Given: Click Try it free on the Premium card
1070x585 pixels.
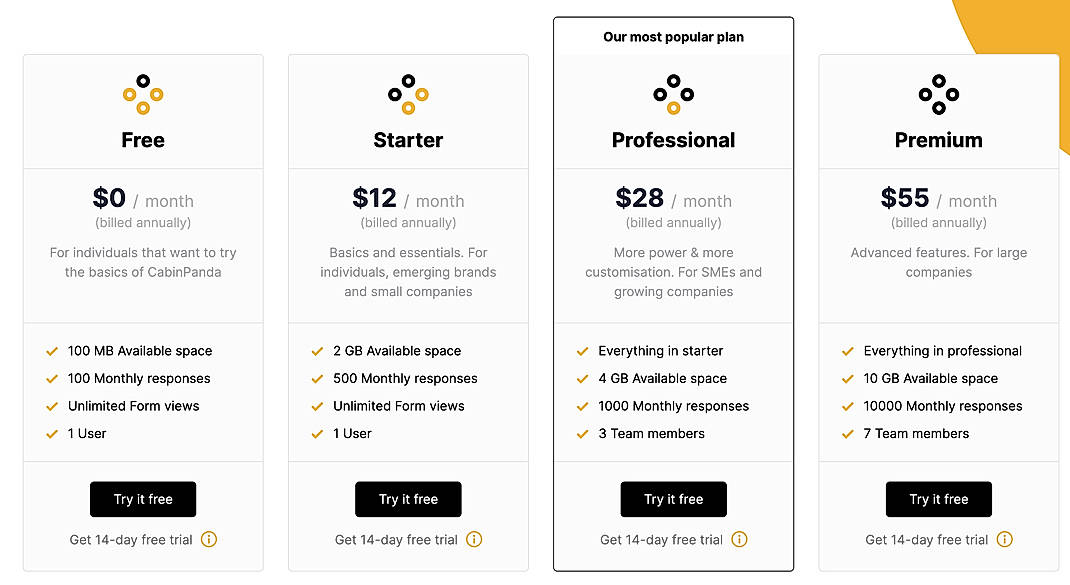Looking at the screenshot, I should click(x=938, y=499).
